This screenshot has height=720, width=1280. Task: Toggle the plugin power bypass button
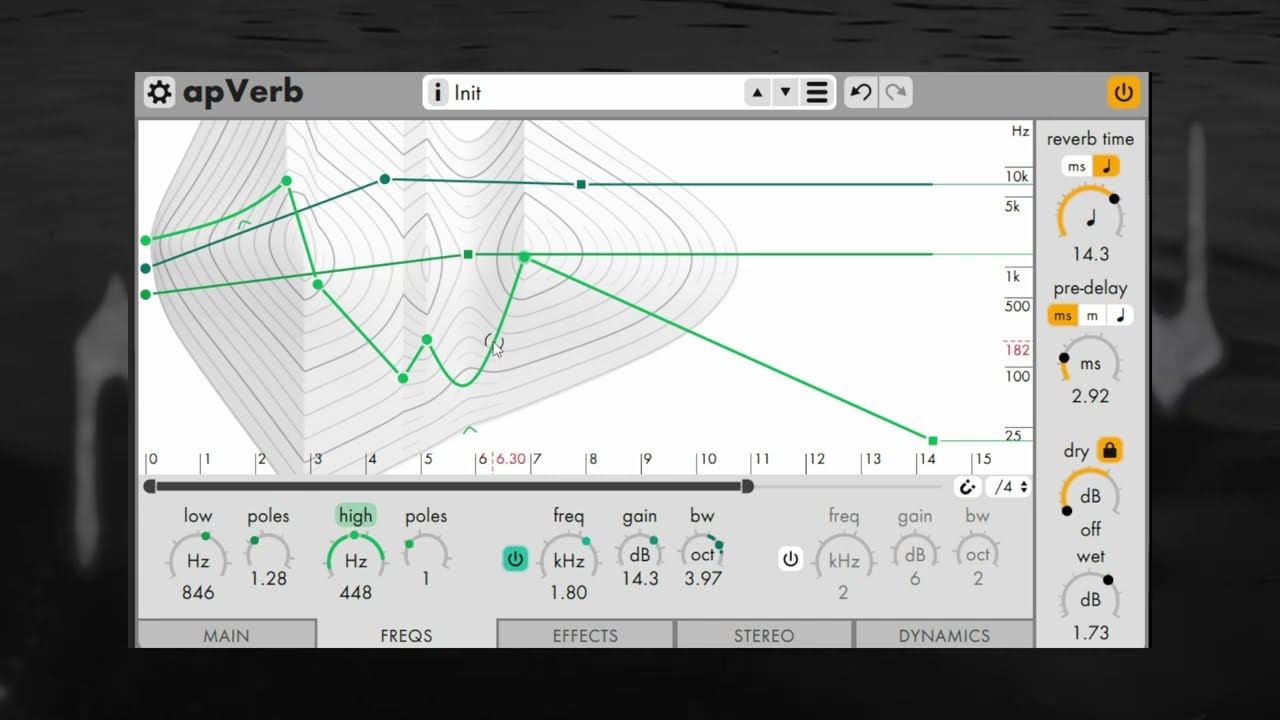tap(1124, 93)
